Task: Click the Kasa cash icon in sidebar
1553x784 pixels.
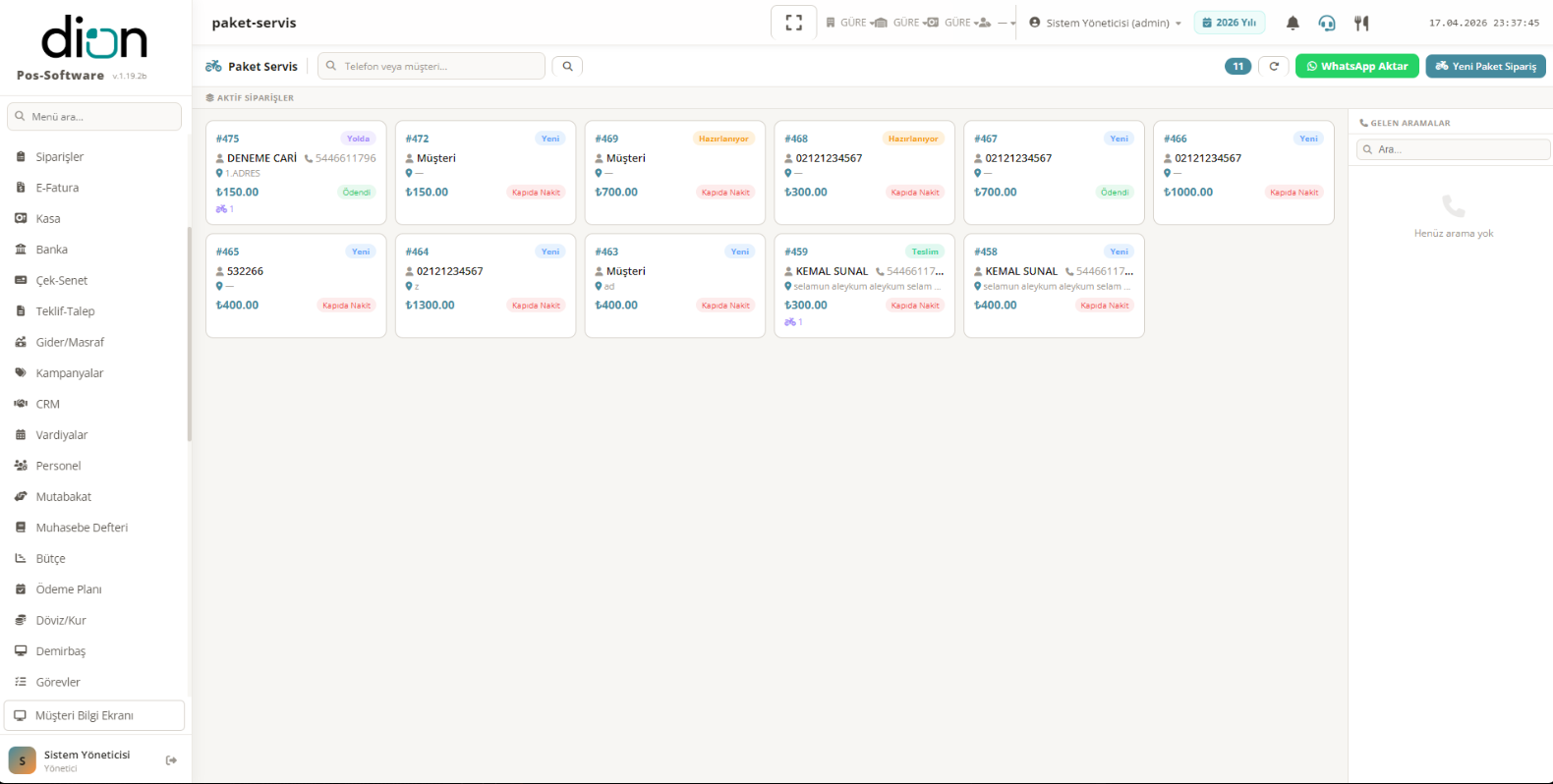Action: pyautogui.click(x=21, y=218)
